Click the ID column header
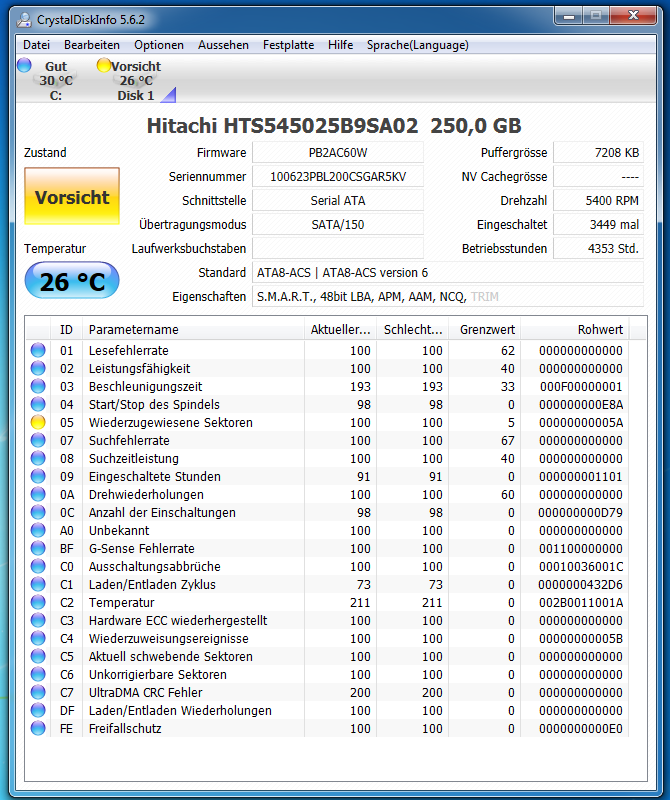The width and height of the screenshot is (670, 800). tap(66, 330)
